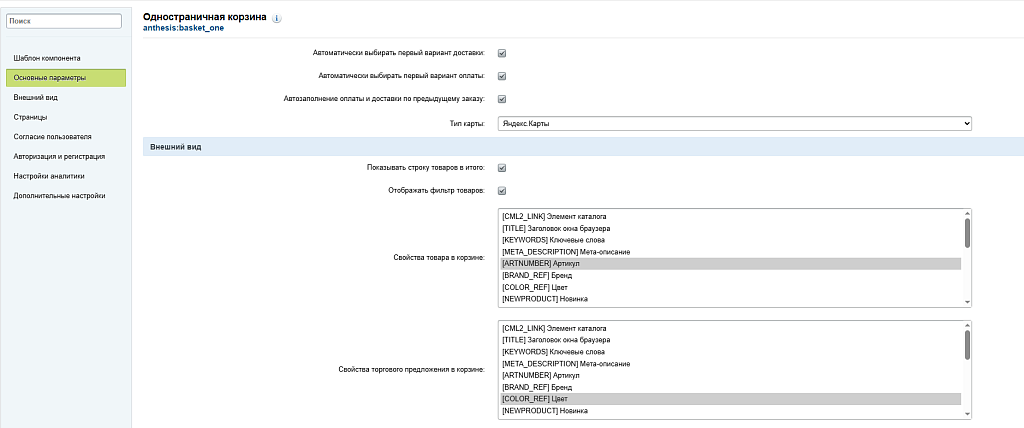Click scrollbar thumb of product properties list
Viewport: 1024px width, 428px height.
[967, 233]
